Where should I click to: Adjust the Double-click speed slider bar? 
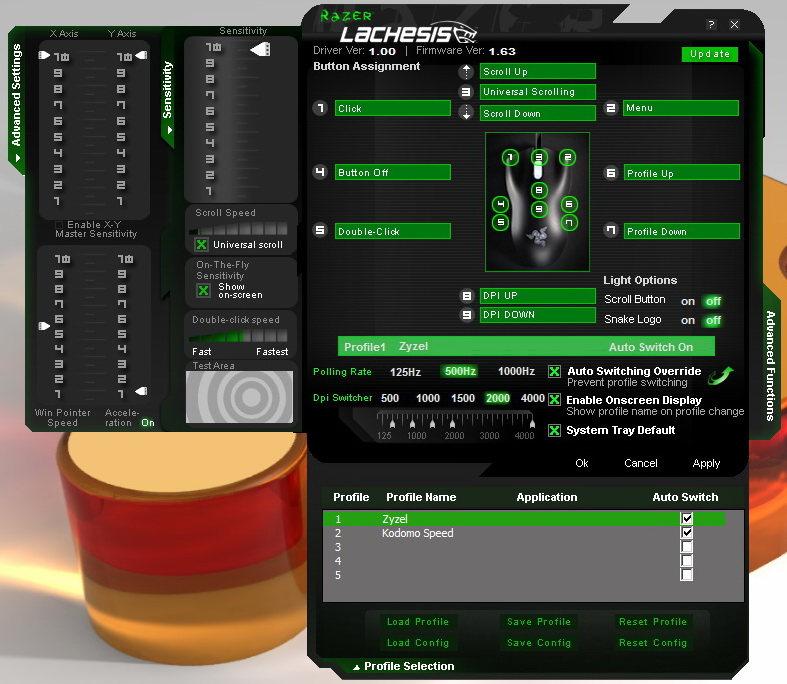238,335
